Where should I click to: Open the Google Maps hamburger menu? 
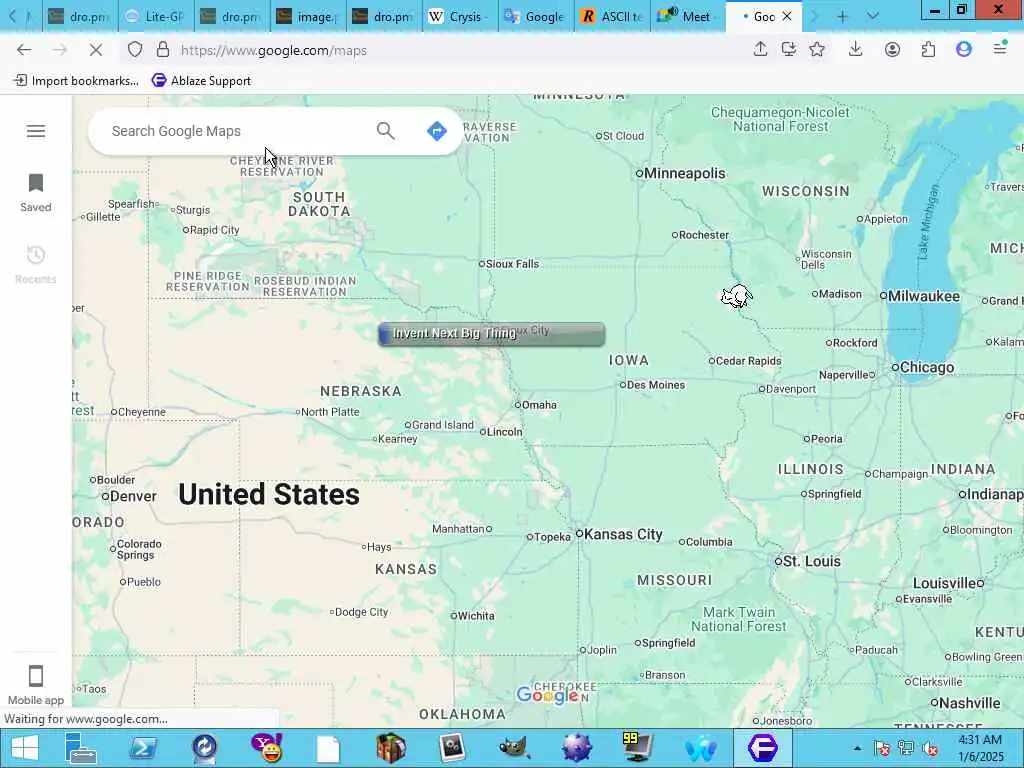(x=36, y=131)
